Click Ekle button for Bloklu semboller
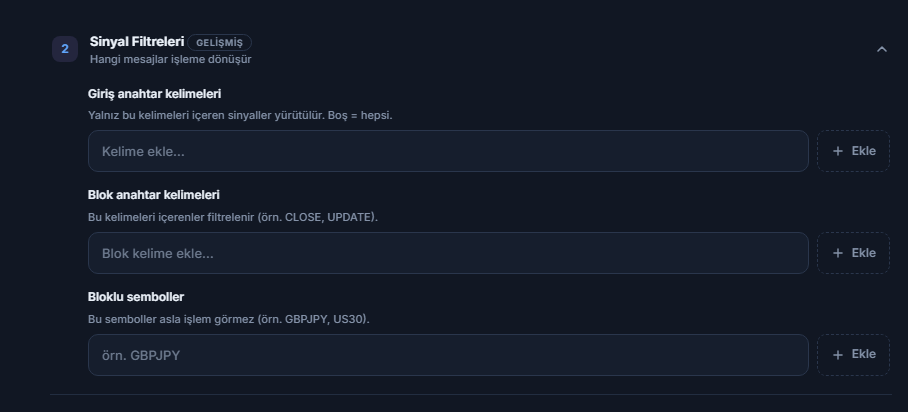908x412 pixels. click(854, 355)
